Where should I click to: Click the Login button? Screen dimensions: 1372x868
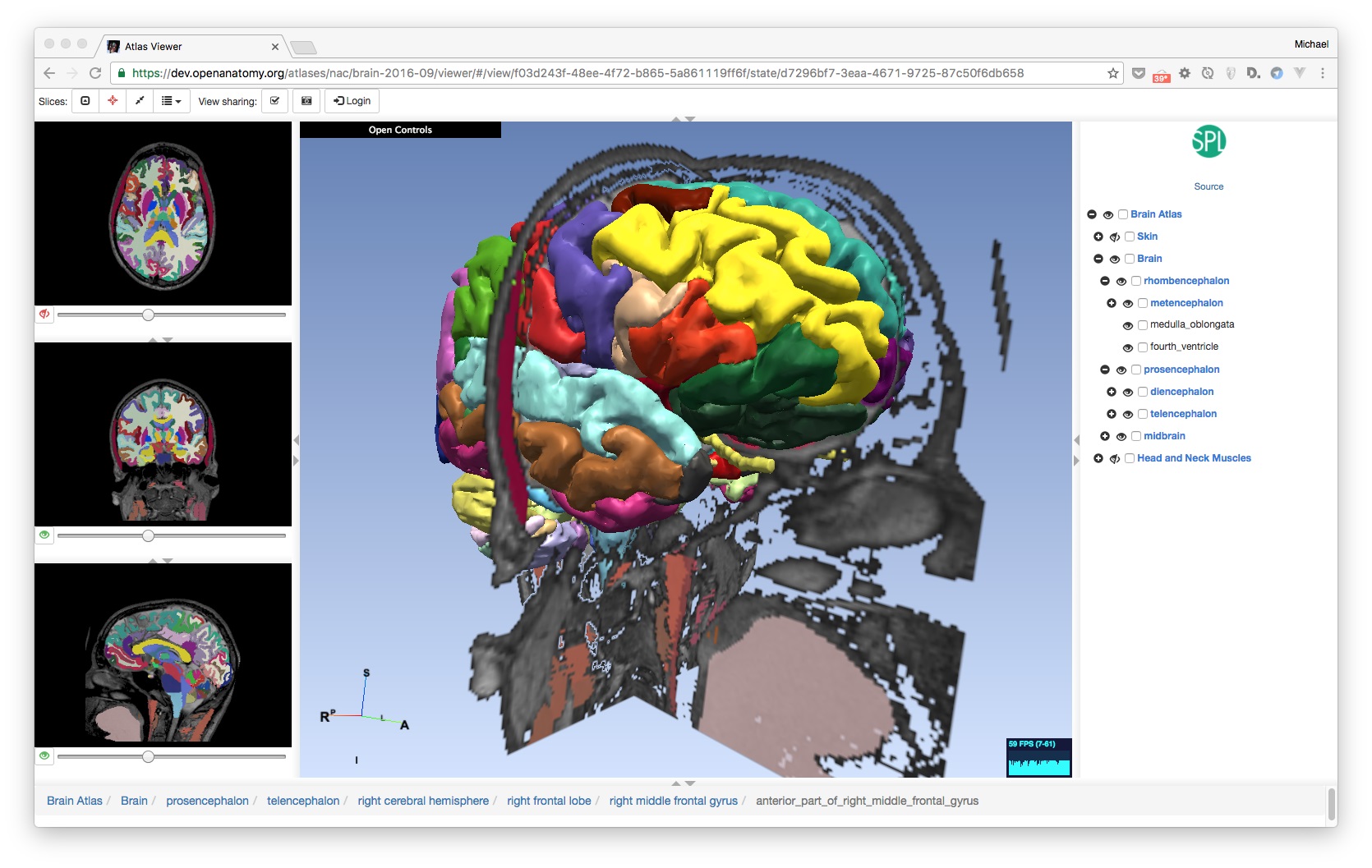tap(352, 101)
